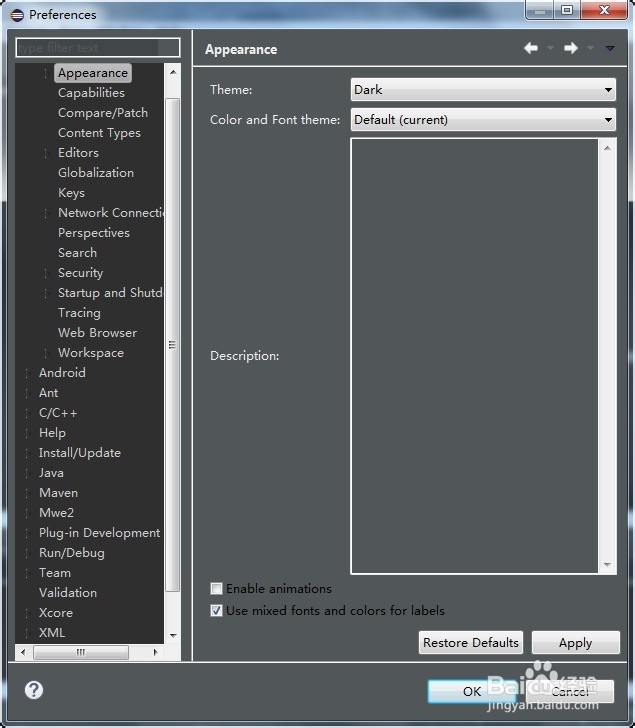Click the Description box scroll up arrow

pyautogui.click(x=607, y=148)
